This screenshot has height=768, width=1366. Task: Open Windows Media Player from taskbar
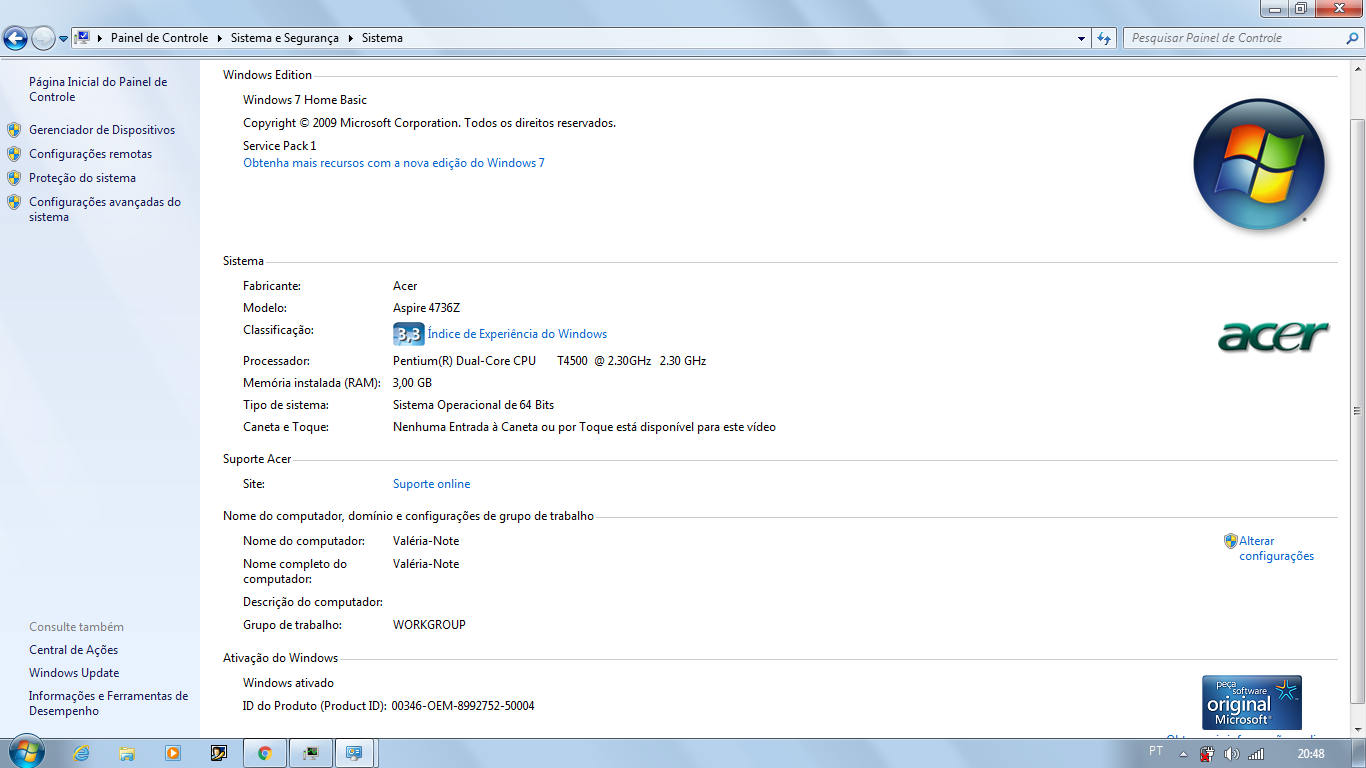[x=173, y=753]
